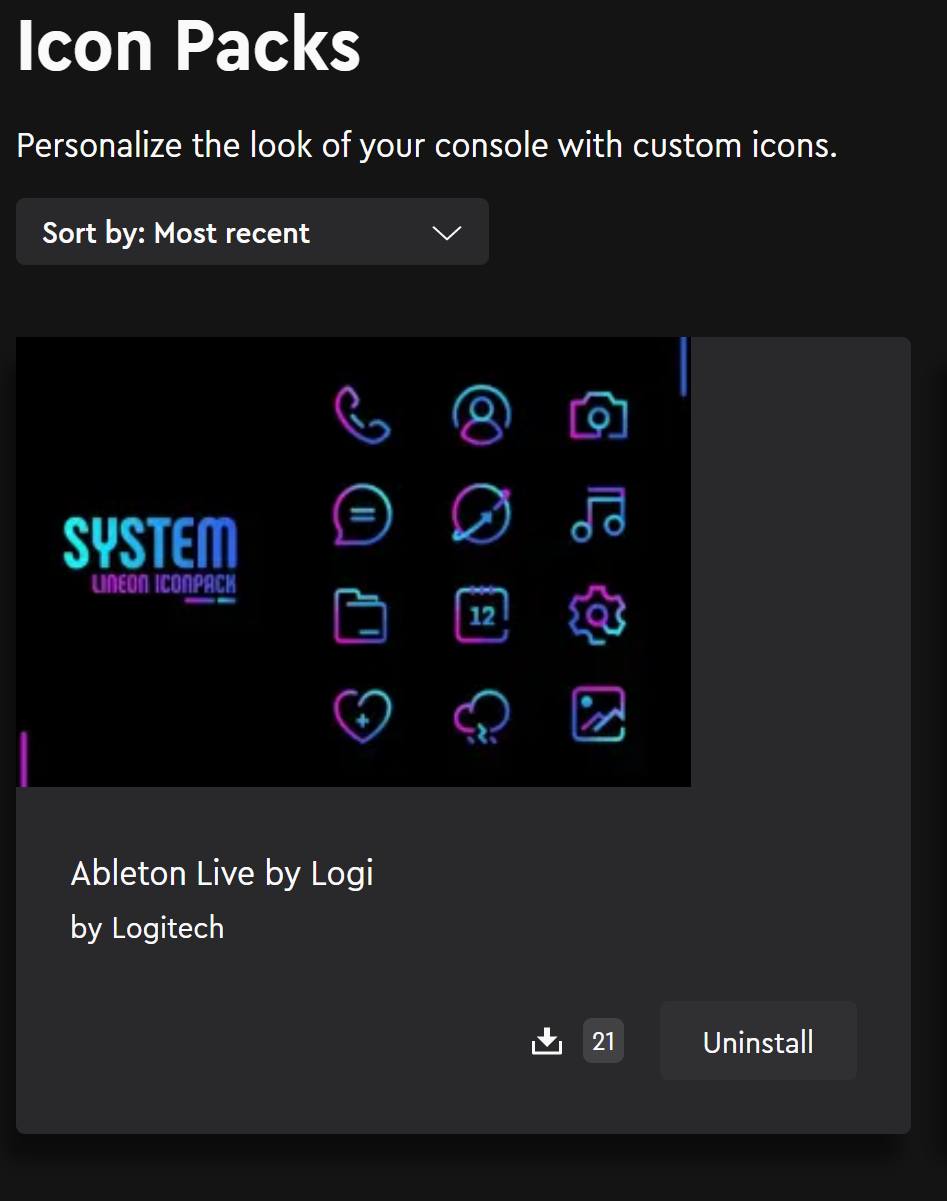Click the download arrow icon
The image size is (947, 1201).
(546, 1041)
